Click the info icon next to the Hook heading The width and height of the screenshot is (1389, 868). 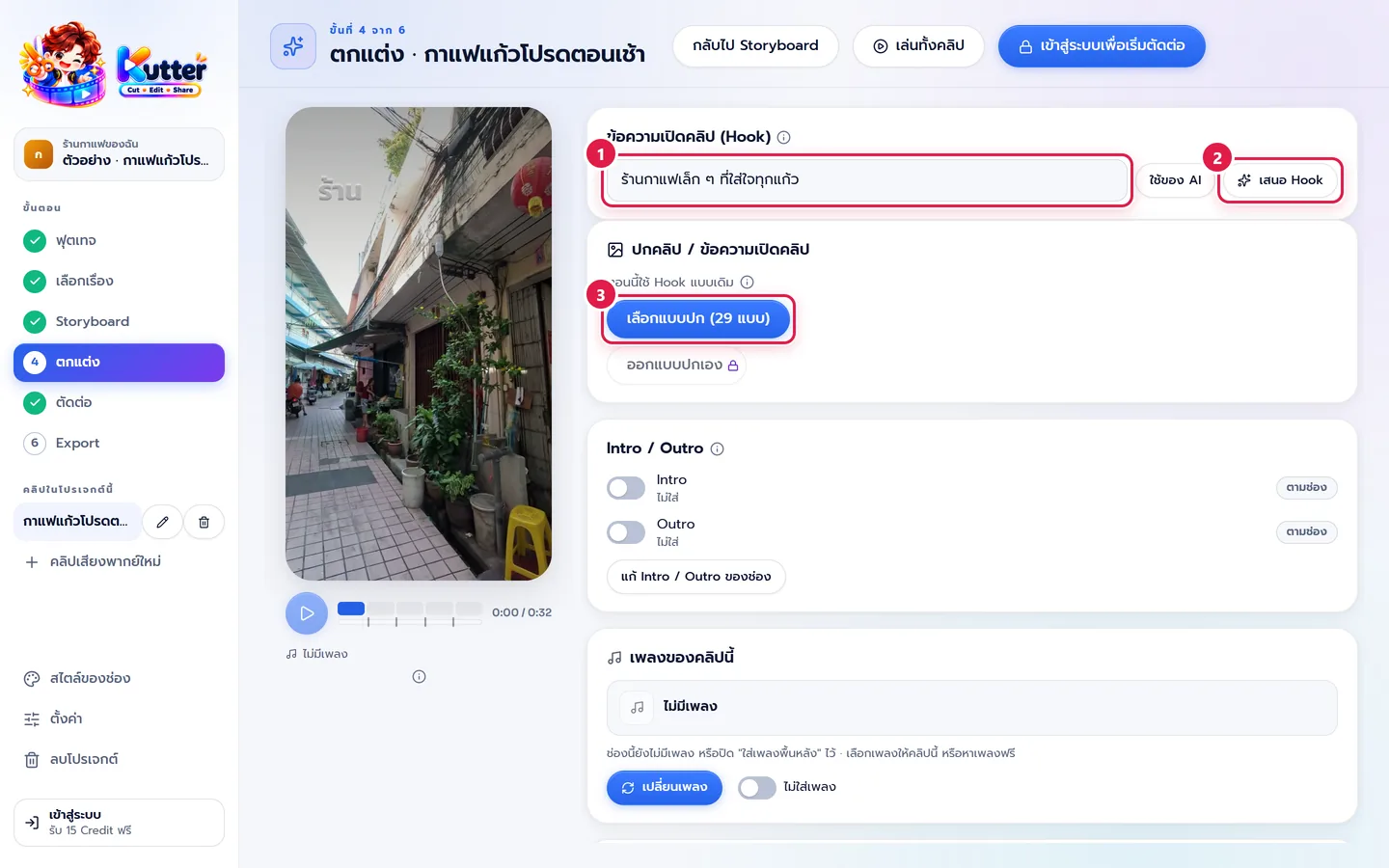tap(784, 137)
